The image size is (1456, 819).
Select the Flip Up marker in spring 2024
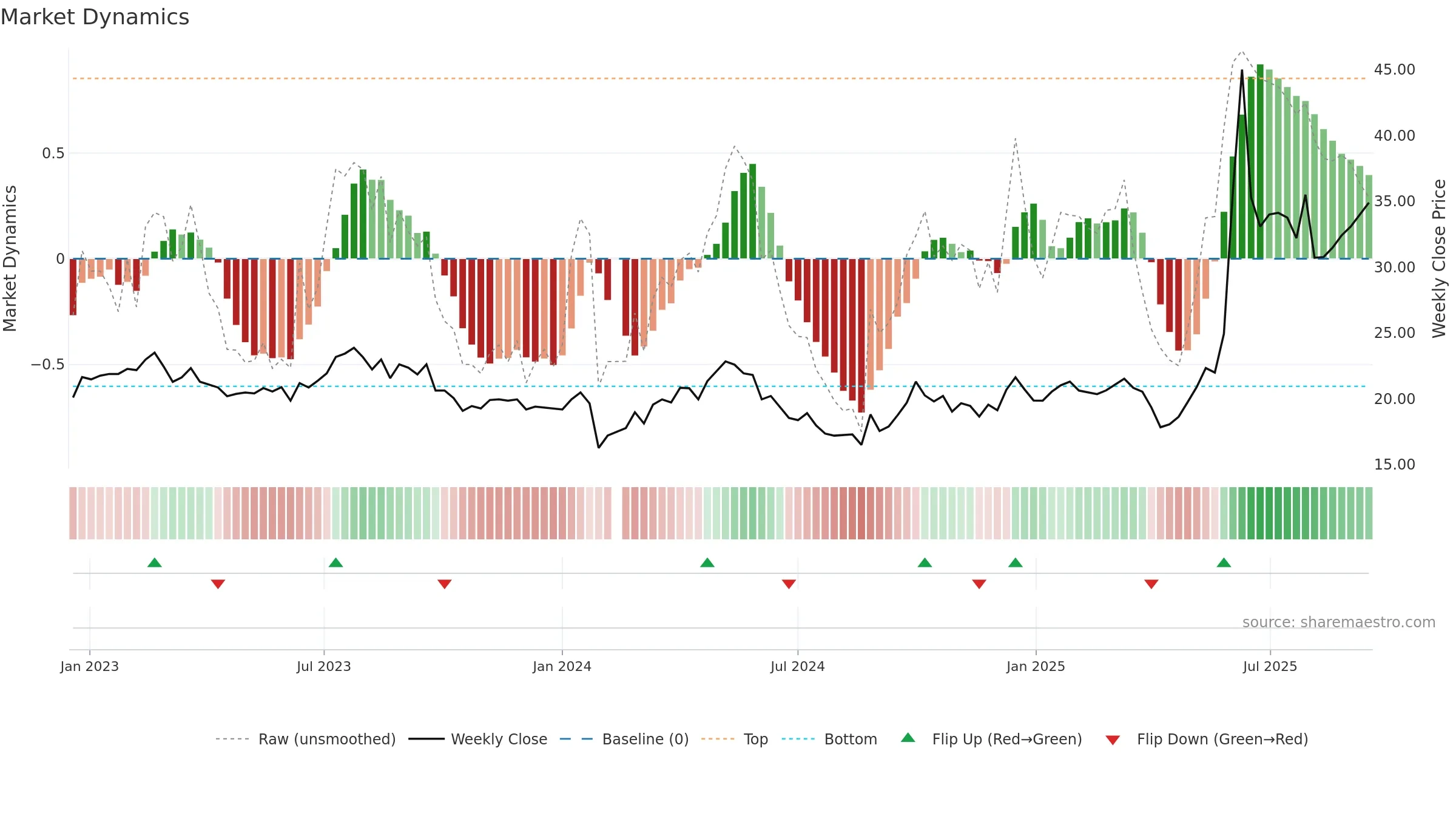click(707, 562)
